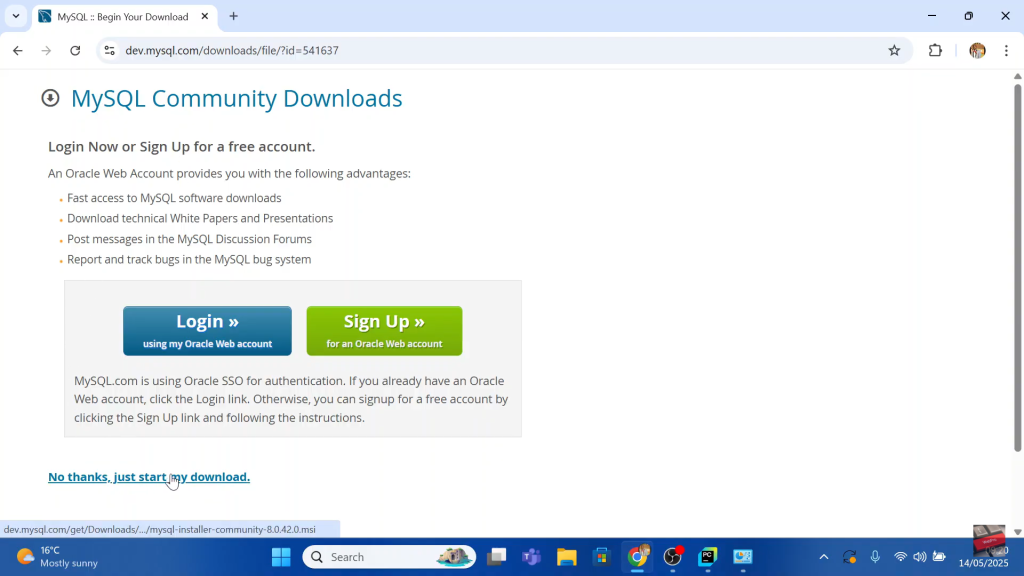Open Chrome's three-dot menu

pyautogui.click(x=1006, y=50)
